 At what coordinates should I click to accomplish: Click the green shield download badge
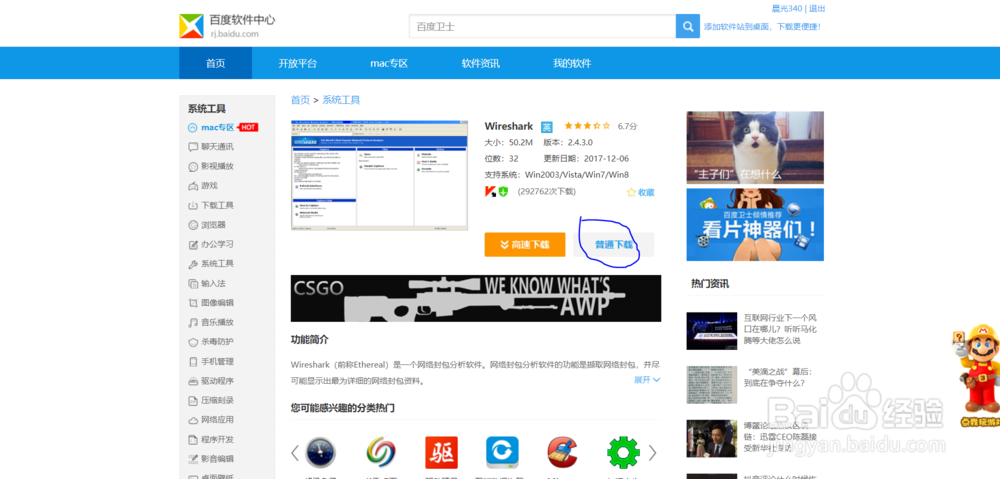(503, 191)
